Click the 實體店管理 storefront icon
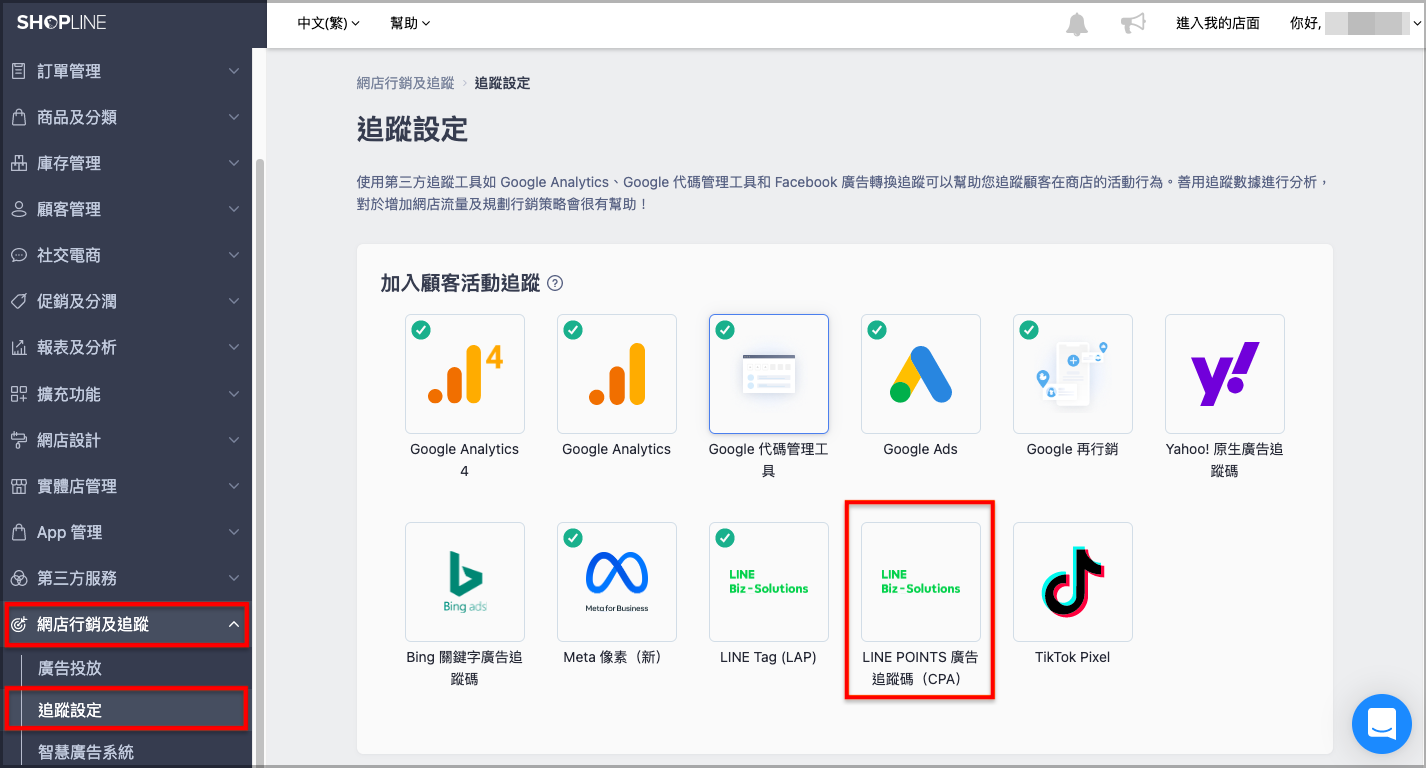The image size is (1426, 768). tap(18, 486)
